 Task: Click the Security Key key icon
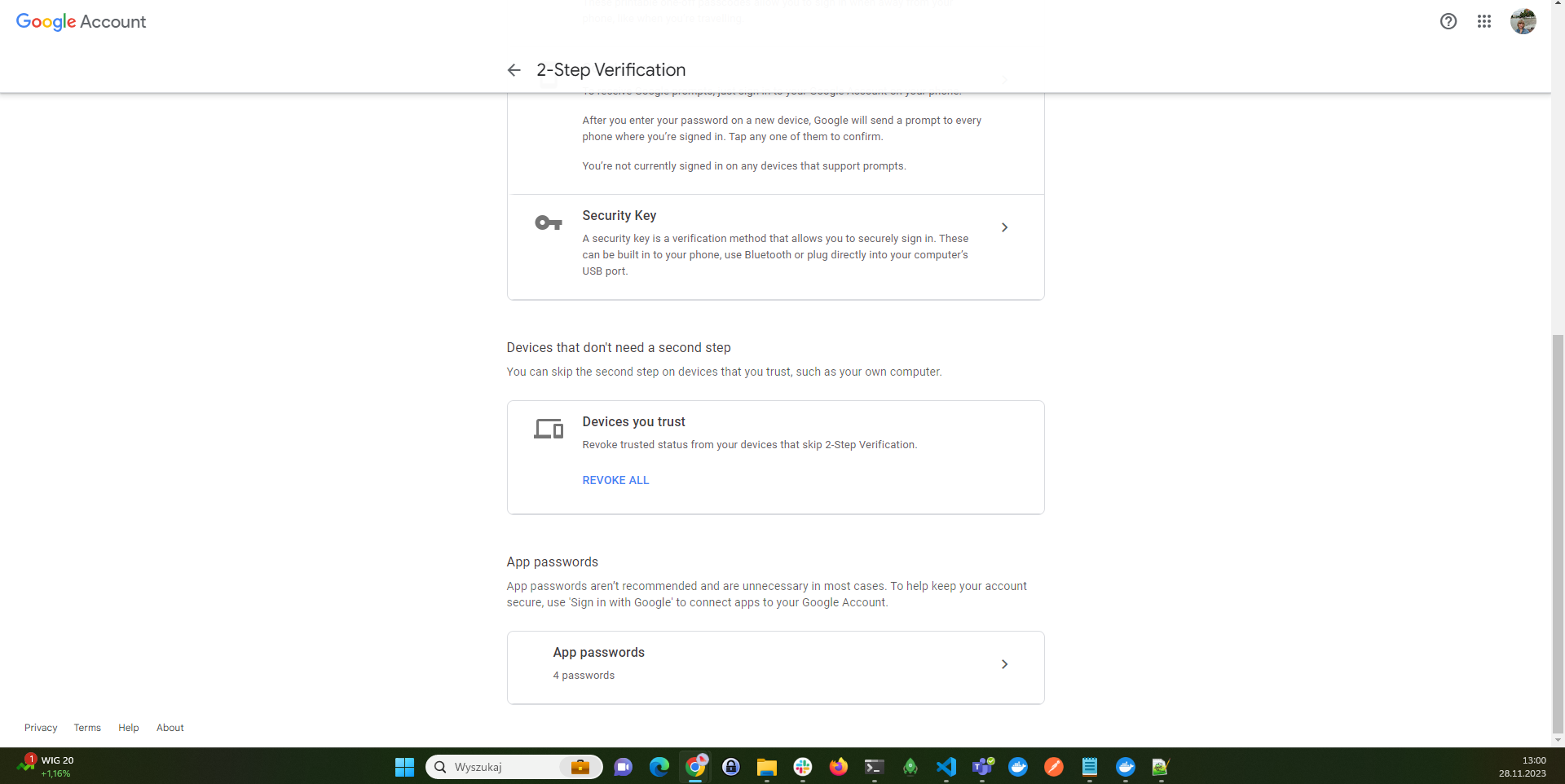point(549,222)
